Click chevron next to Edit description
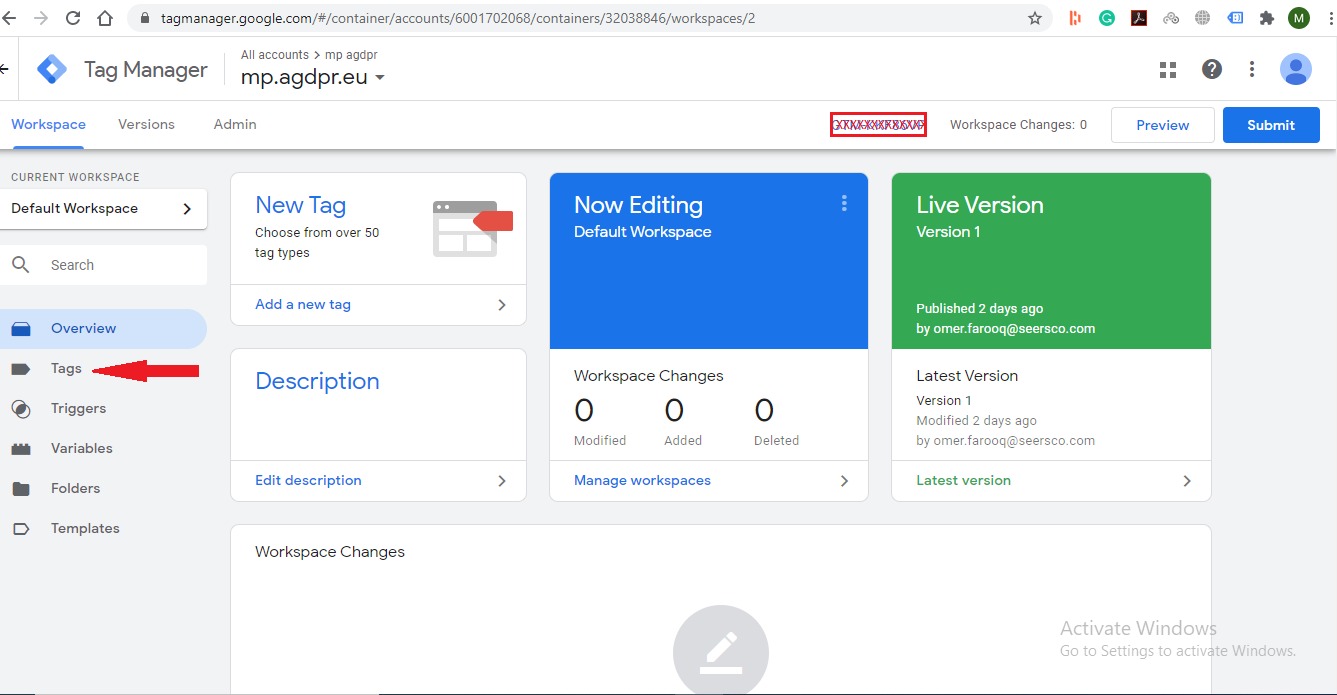Image resolution: width=1337 pixels, height=695 pixels. click(x=502, y=481)
